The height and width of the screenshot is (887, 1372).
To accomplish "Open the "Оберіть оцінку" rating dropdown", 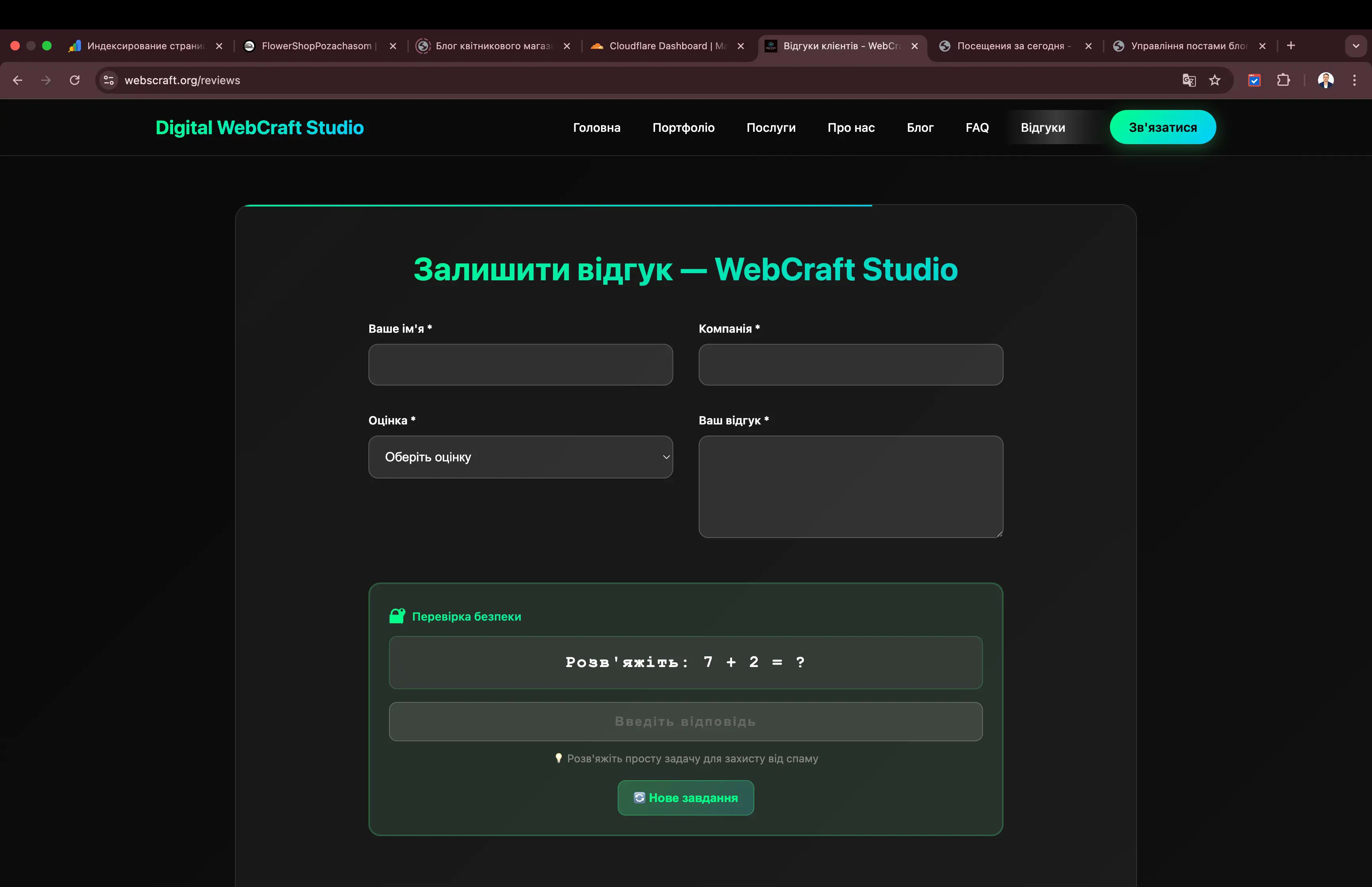I will click(520, 456).
